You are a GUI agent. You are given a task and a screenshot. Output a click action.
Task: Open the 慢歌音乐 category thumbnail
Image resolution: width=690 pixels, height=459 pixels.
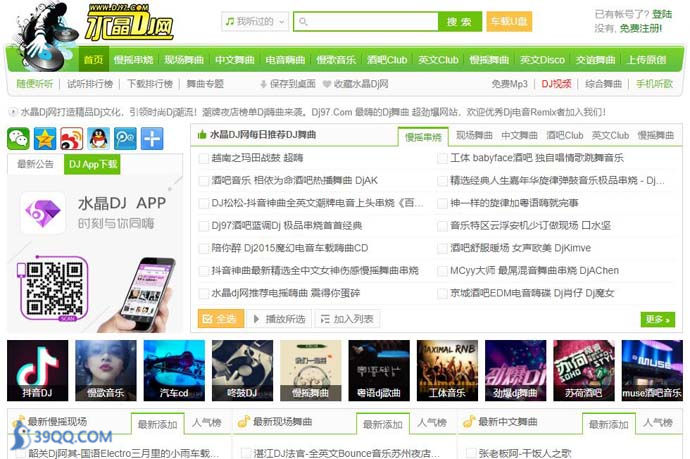(106, 371)
